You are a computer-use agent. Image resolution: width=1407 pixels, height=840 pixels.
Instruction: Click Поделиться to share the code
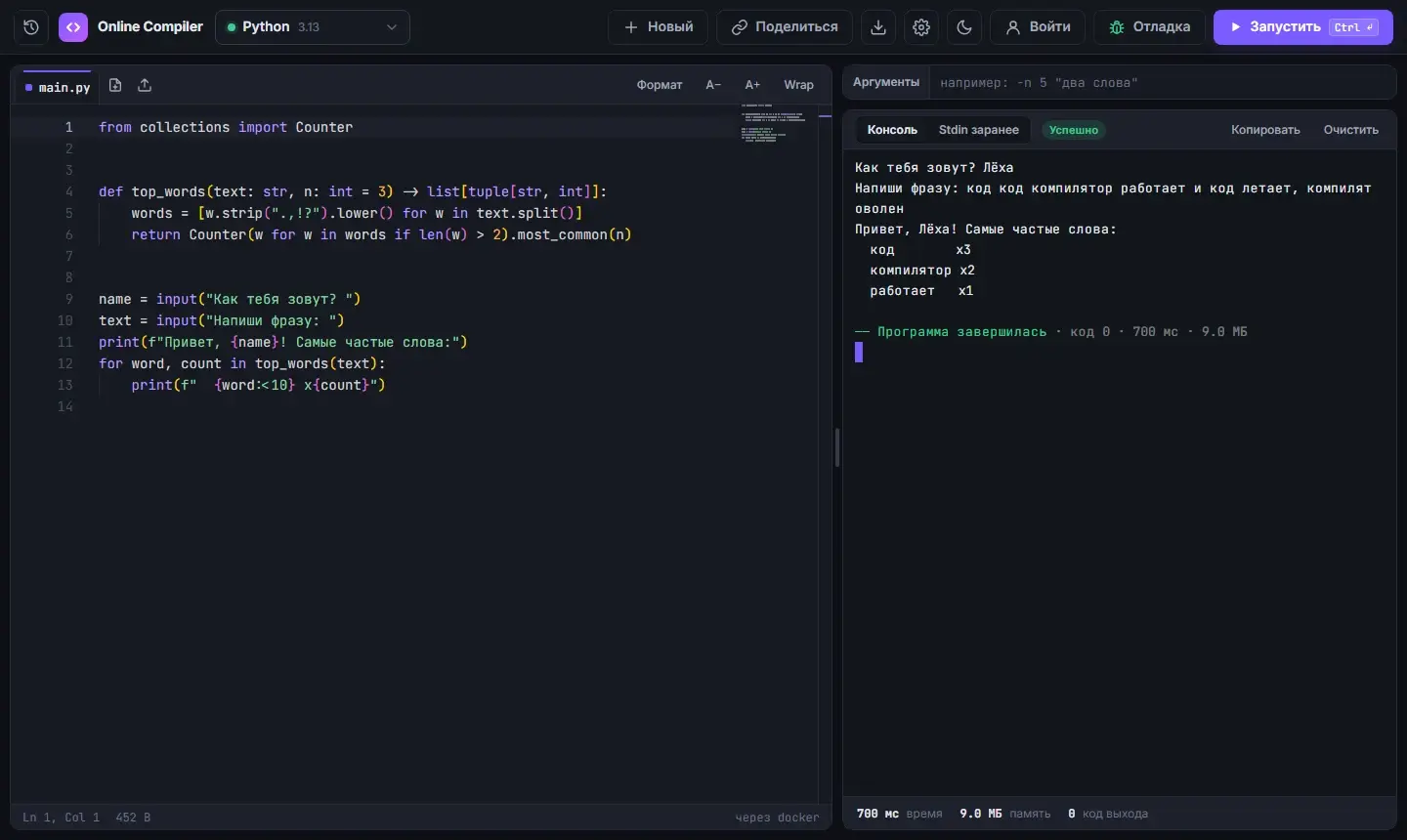[x=785, y=27]
